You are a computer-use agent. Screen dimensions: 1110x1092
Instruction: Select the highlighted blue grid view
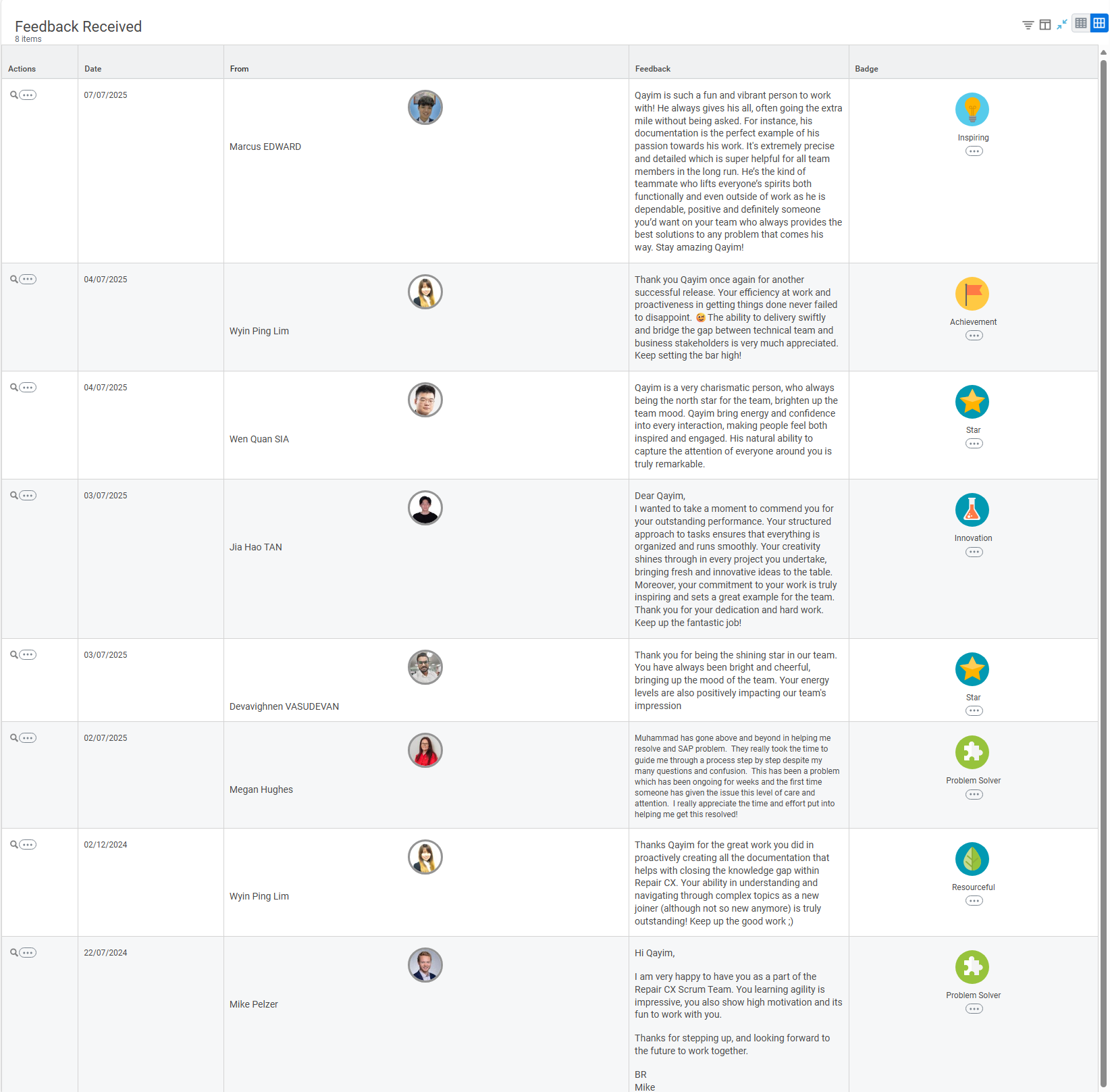(1099, 24)
